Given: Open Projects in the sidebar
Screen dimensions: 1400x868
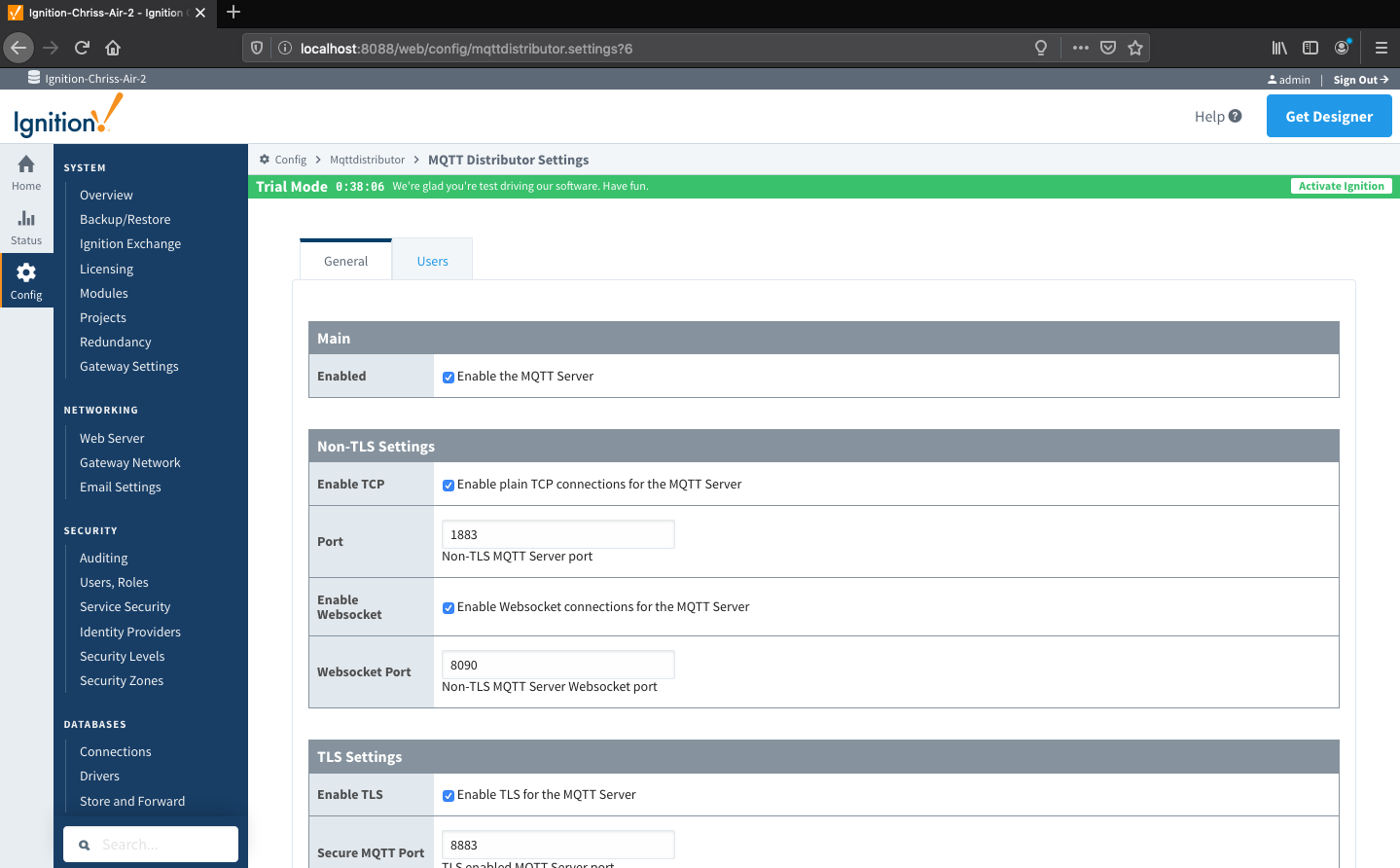Looking at the screenshot, I should point(103,317).
